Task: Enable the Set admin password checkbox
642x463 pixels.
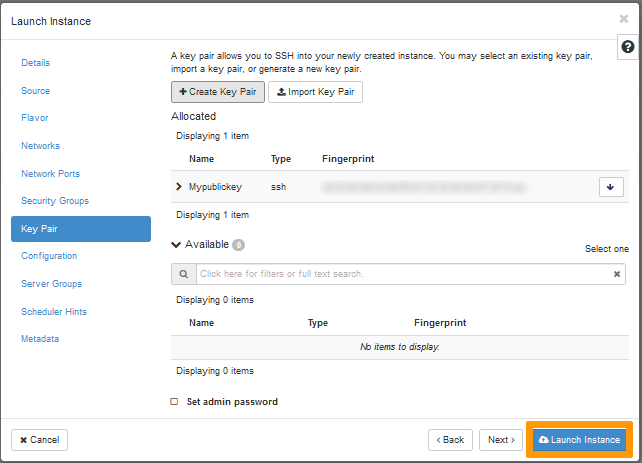Action: coord(174,402)
